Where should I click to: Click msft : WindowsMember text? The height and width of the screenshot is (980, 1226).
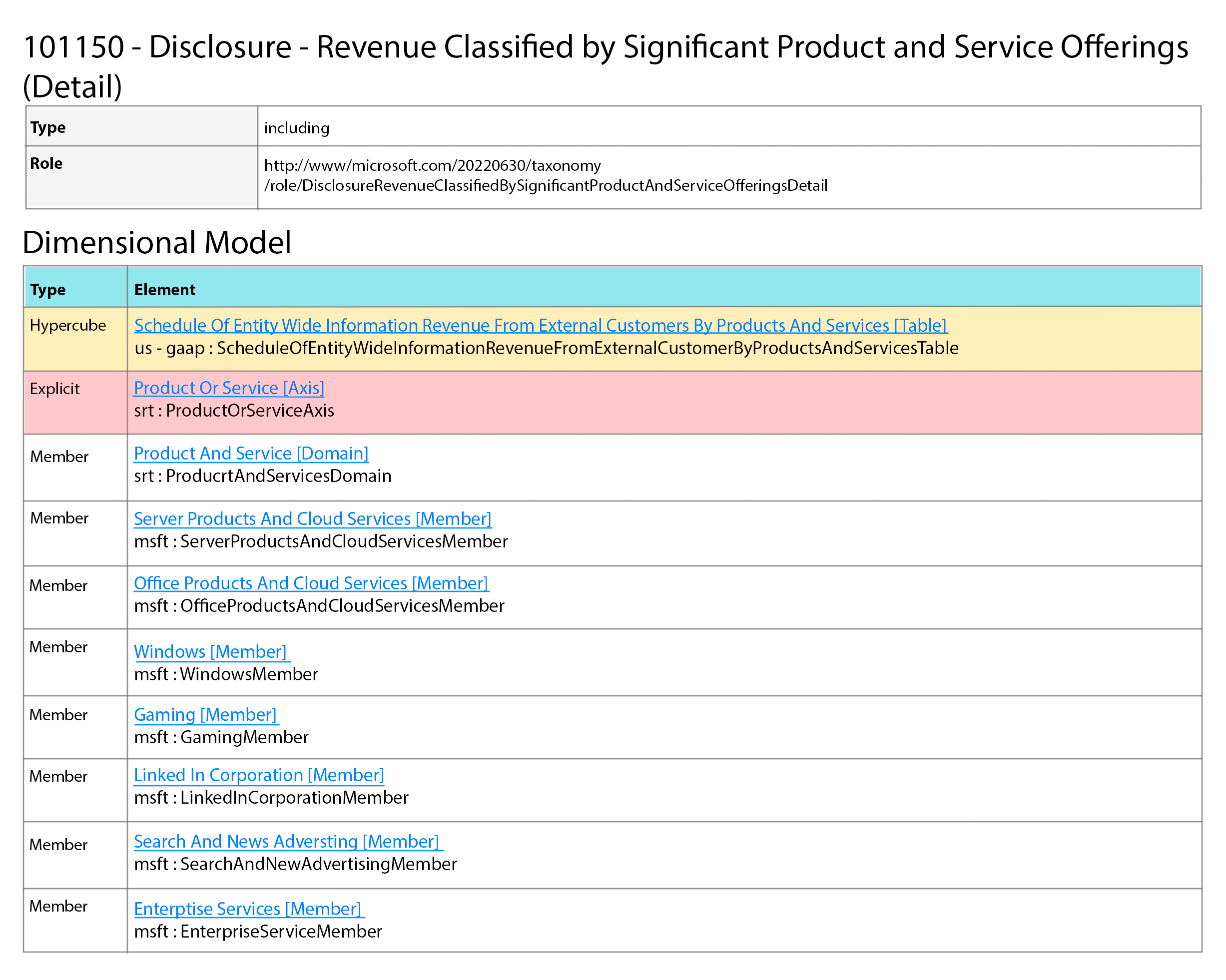click(x=226, y=674)
